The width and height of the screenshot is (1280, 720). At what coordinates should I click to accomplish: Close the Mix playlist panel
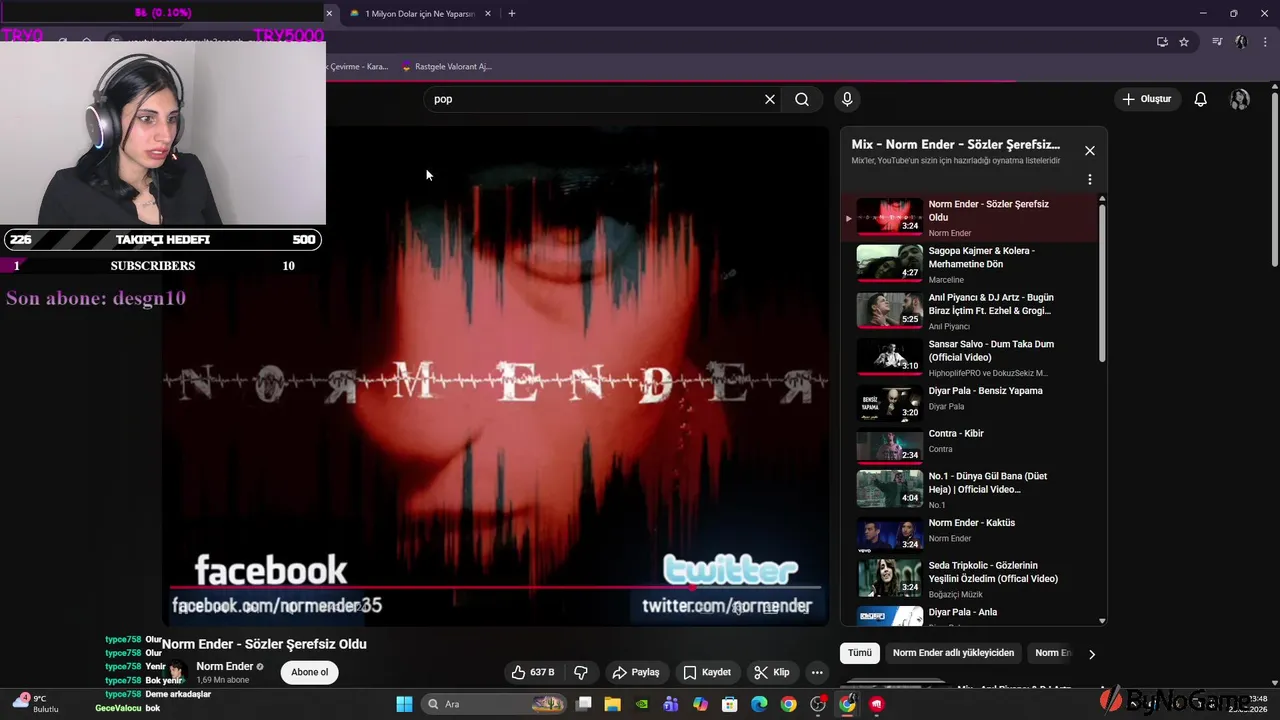(1090, 151)
